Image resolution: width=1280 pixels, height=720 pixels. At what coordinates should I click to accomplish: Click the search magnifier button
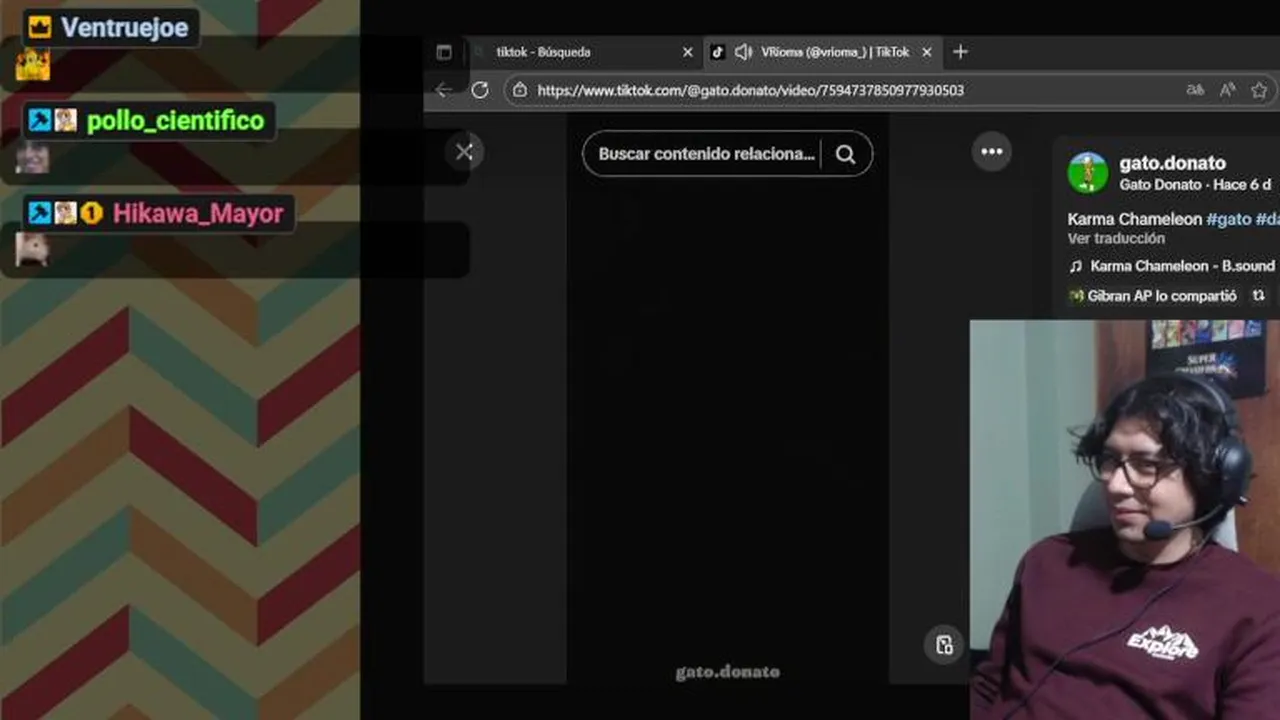click(846, 154)
